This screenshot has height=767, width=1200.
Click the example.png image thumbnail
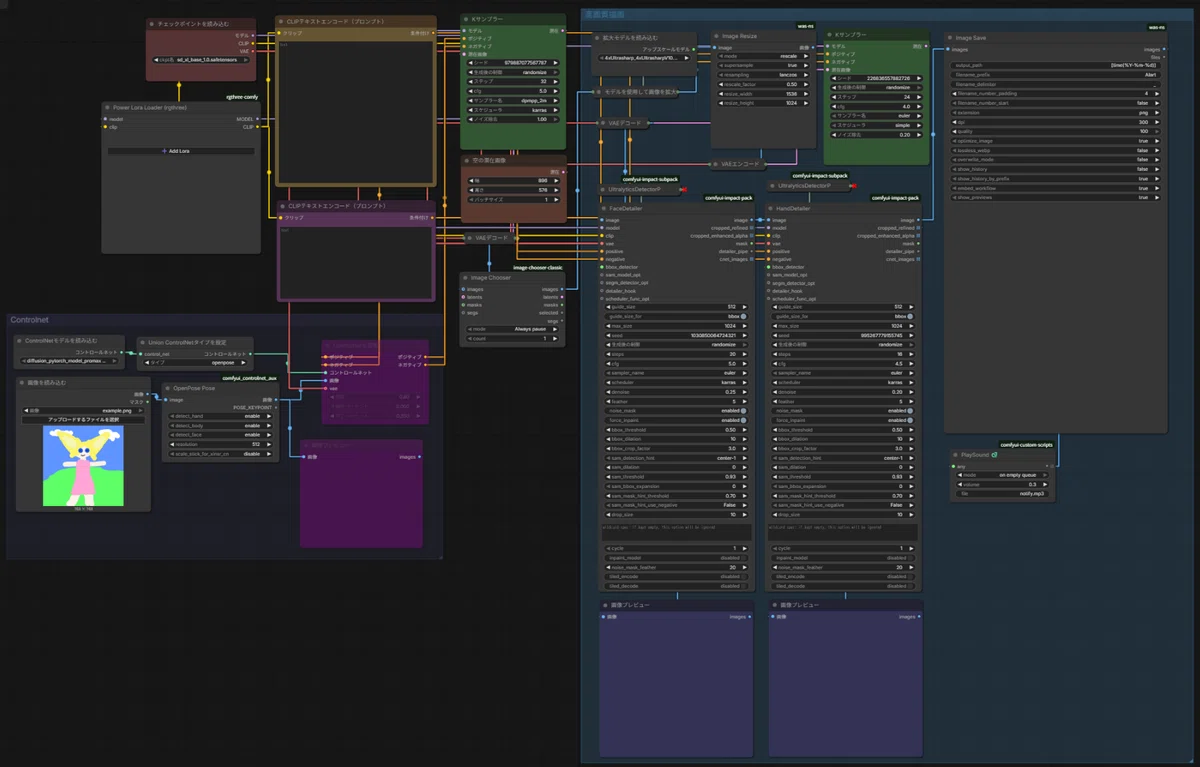pos(83,466)
